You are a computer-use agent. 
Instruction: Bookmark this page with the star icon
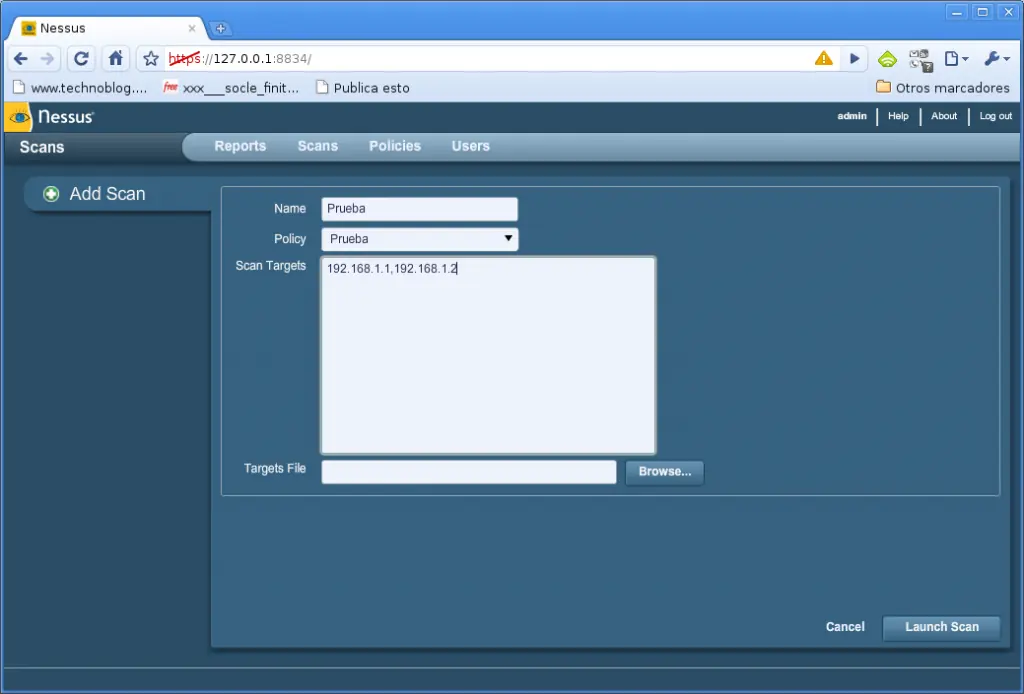[151, 59]
